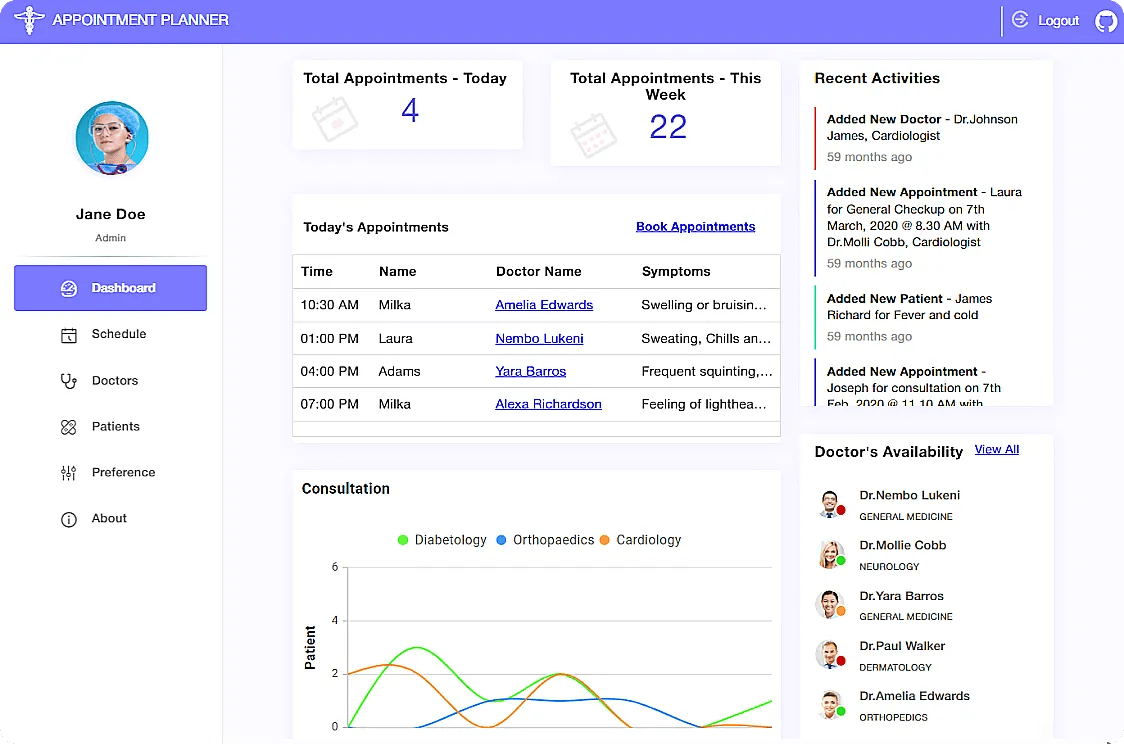This screenshot has width=1124, height=744.
Task: Open Amelia Edwards from the appointments table
Action: point(544,304)
